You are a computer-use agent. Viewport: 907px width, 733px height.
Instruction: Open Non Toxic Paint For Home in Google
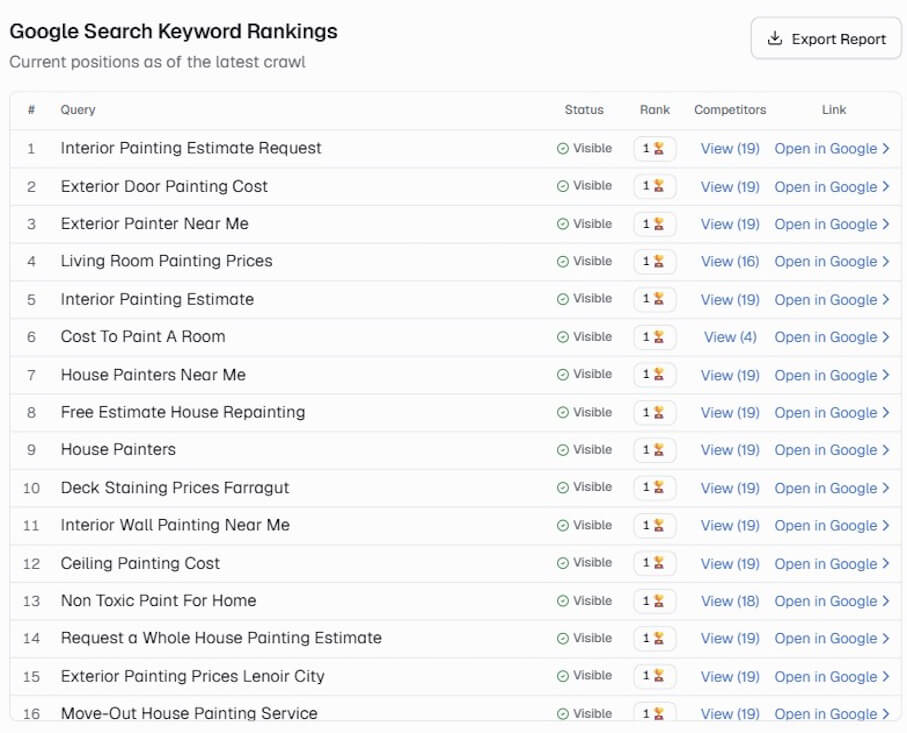(831, 601)
